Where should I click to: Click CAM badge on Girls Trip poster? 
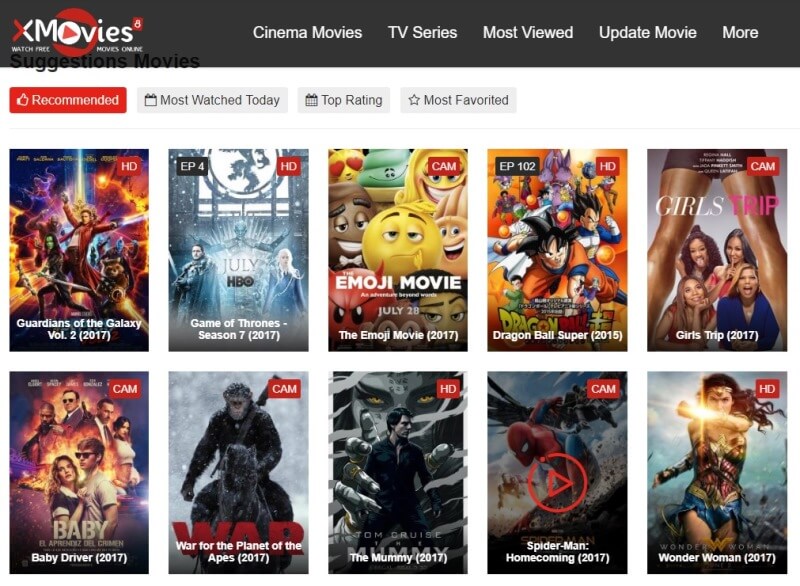763,166
